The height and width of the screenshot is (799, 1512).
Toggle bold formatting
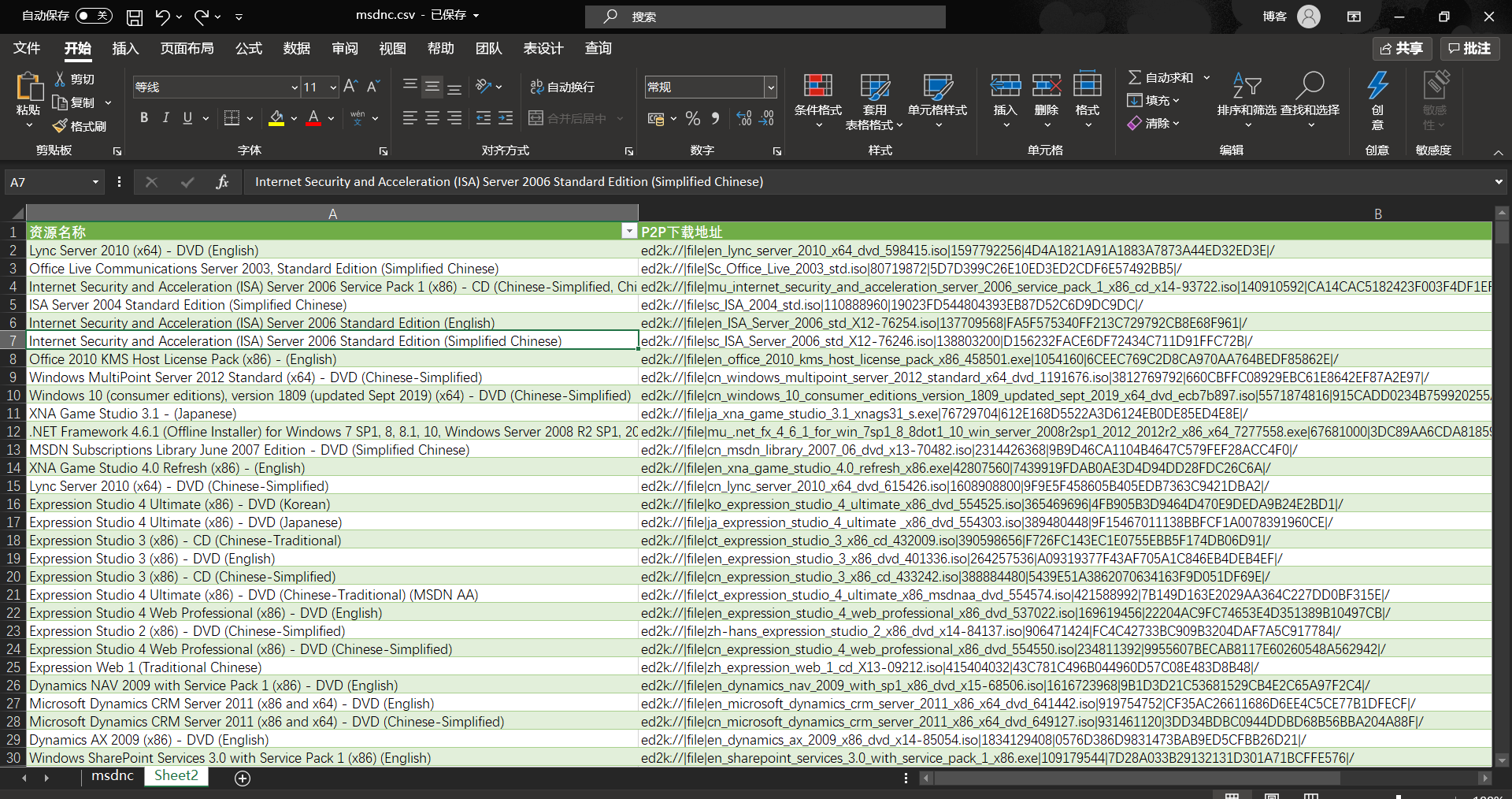pyautogui.click(x=143, y=118)
